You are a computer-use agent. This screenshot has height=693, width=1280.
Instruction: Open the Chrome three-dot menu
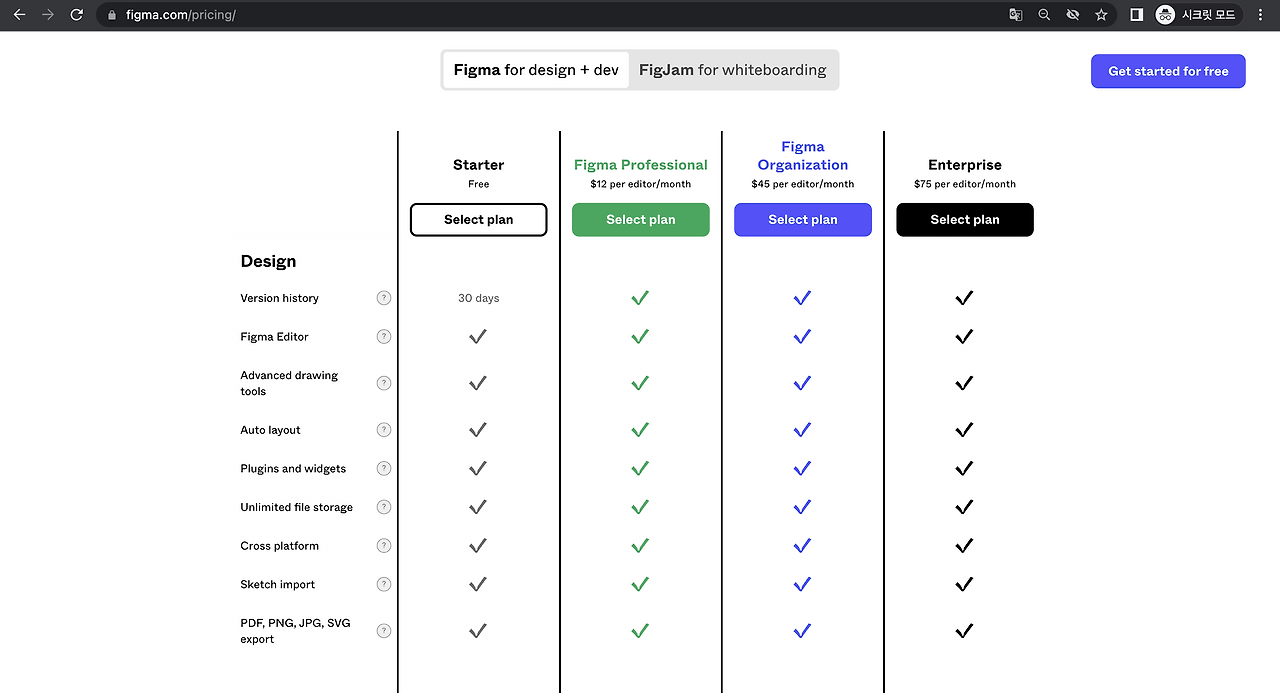tap(1260, 15)
